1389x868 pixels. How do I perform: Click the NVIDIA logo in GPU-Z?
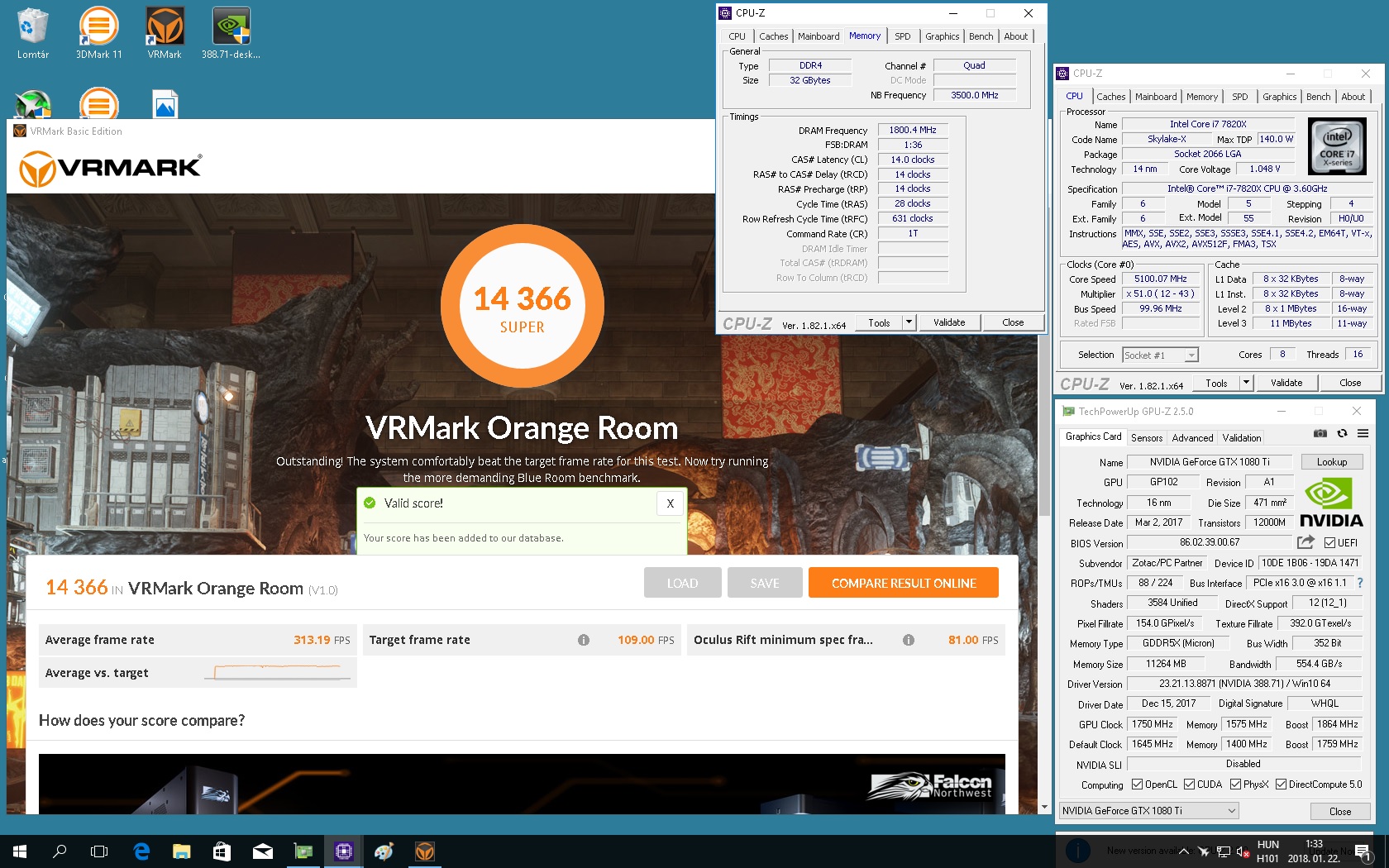1331,502
